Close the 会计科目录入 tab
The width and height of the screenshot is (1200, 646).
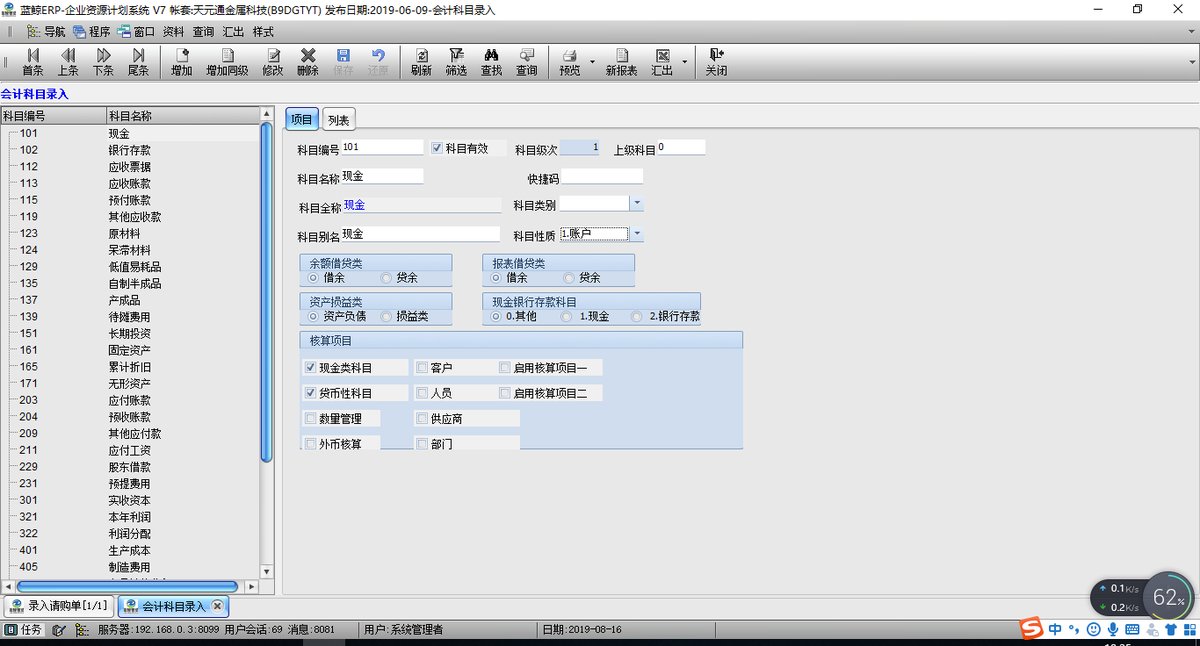(x=217, y=606)
